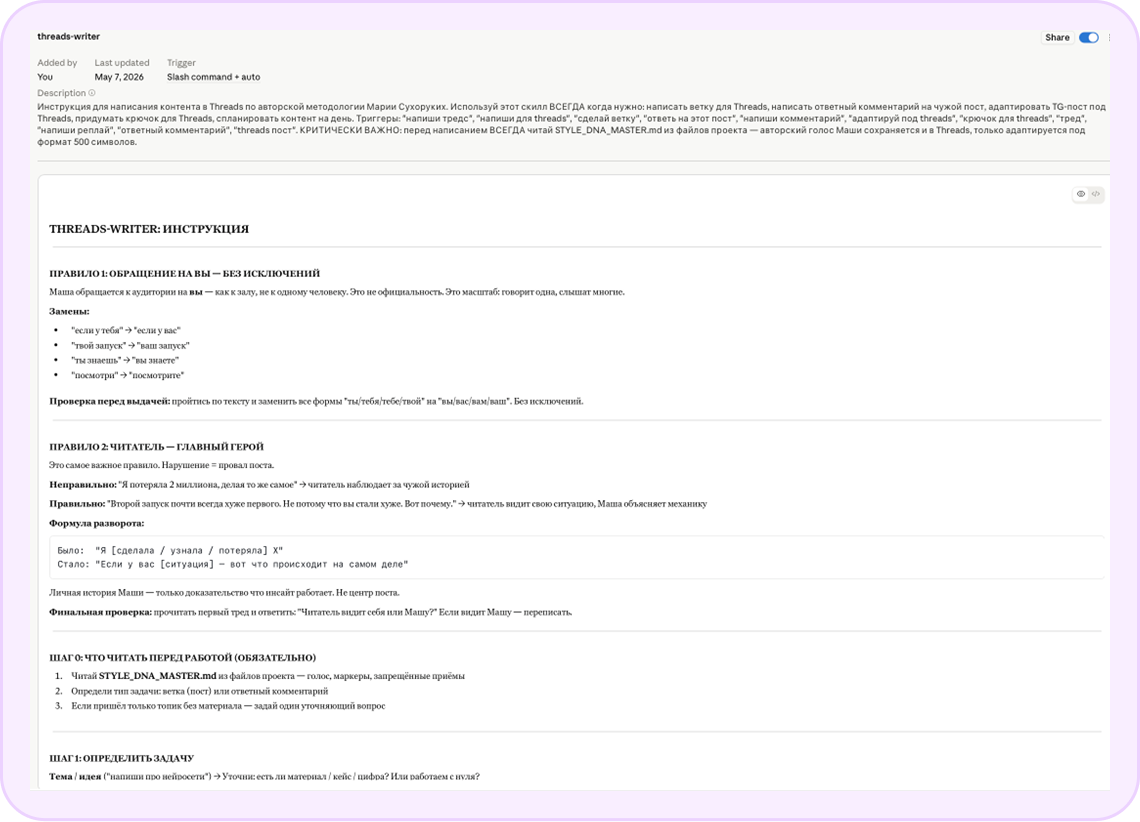Click list item 'Определи тип задачи'

(x=199, y=691)
